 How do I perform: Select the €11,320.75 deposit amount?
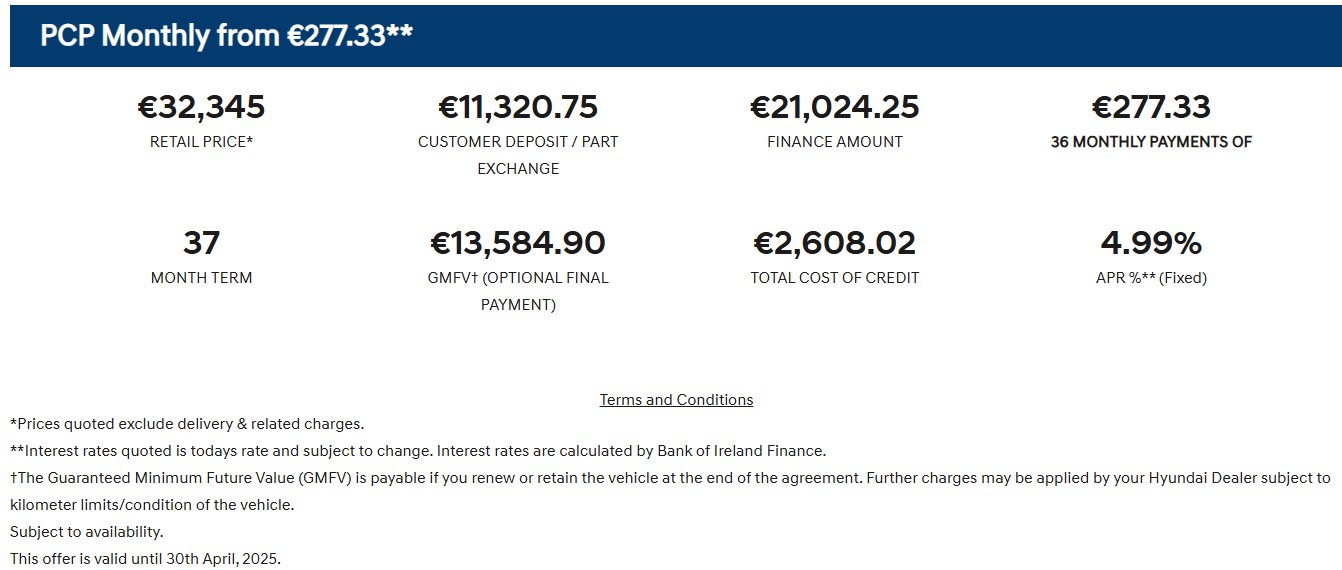(x=518, y=107)
